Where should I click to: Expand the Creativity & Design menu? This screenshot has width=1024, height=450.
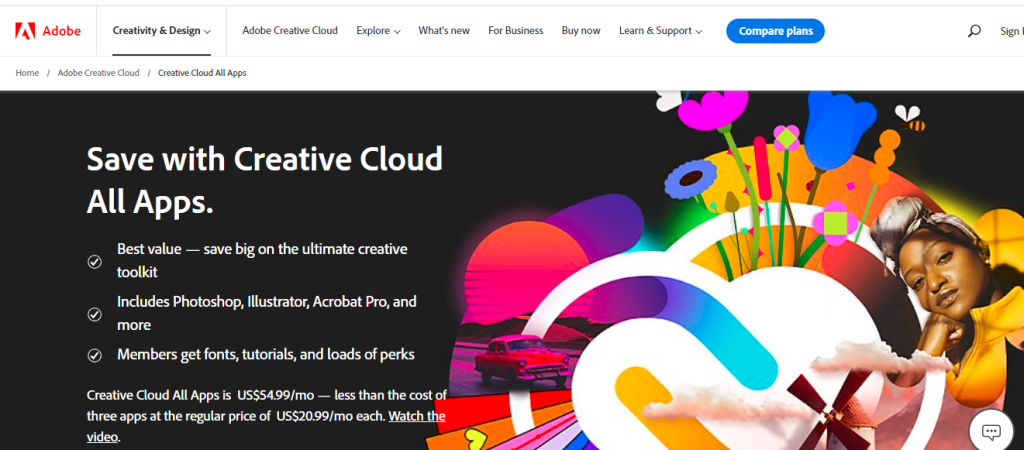161,31
